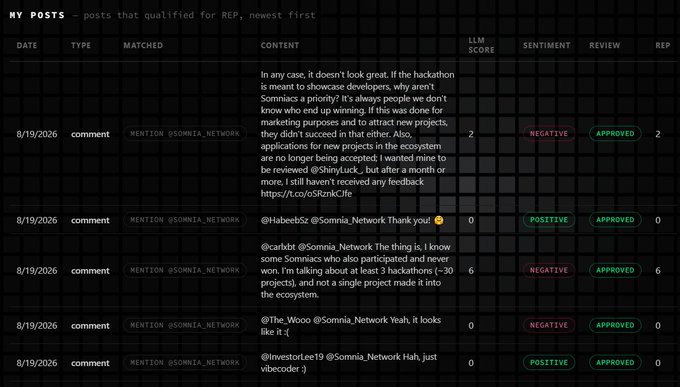Click the smiling emoji after Thank you!
This screenshot has height=387, width=680.
click(438, 220)
